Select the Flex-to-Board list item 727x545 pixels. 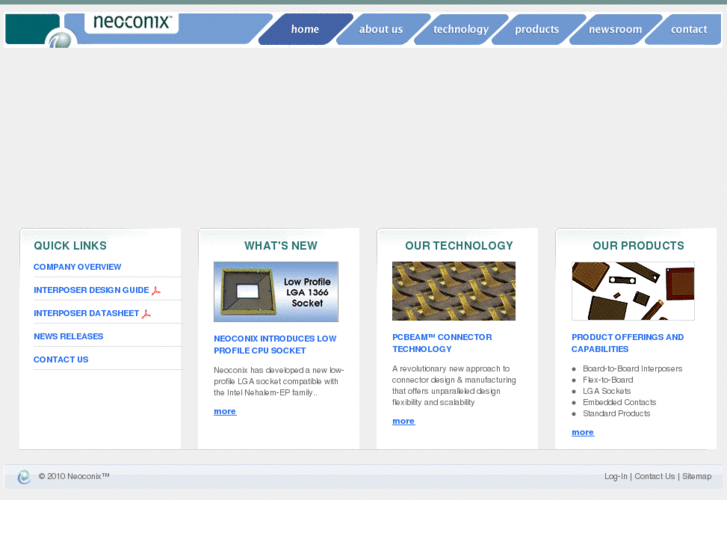point(608,380)
